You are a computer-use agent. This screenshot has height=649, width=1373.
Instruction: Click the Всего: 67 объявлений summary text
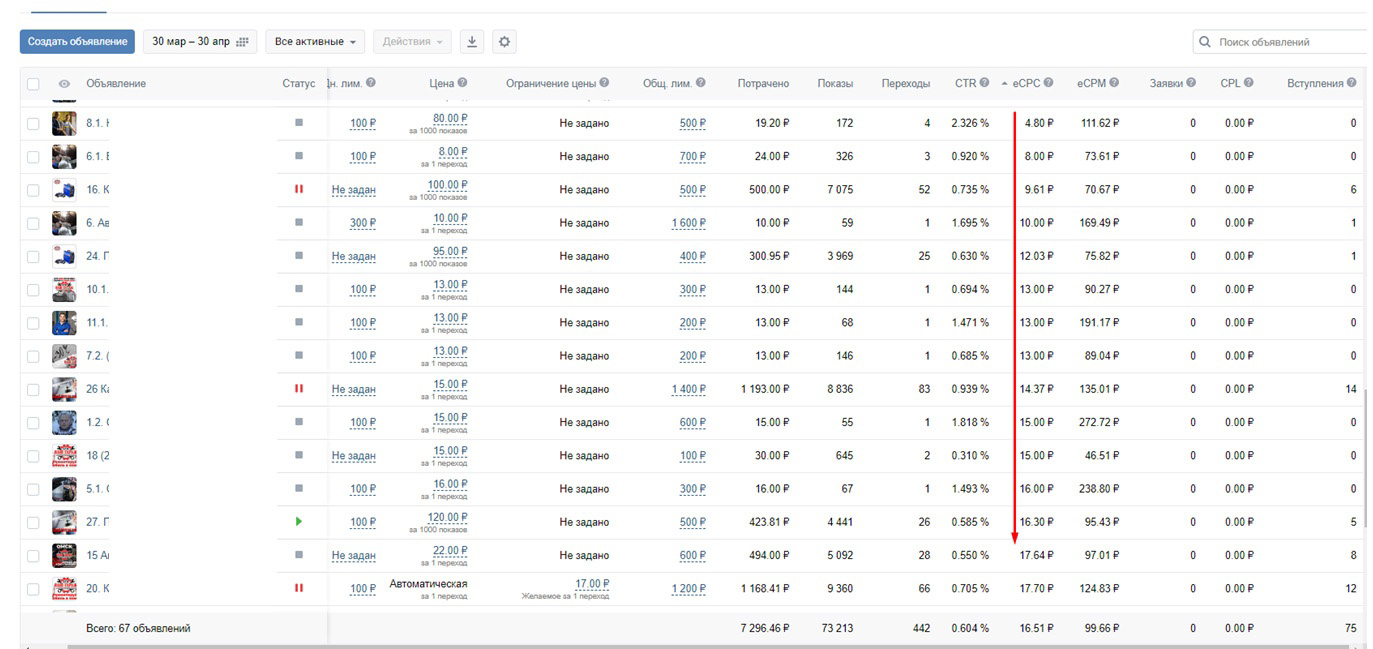click(x=138, y=628)
